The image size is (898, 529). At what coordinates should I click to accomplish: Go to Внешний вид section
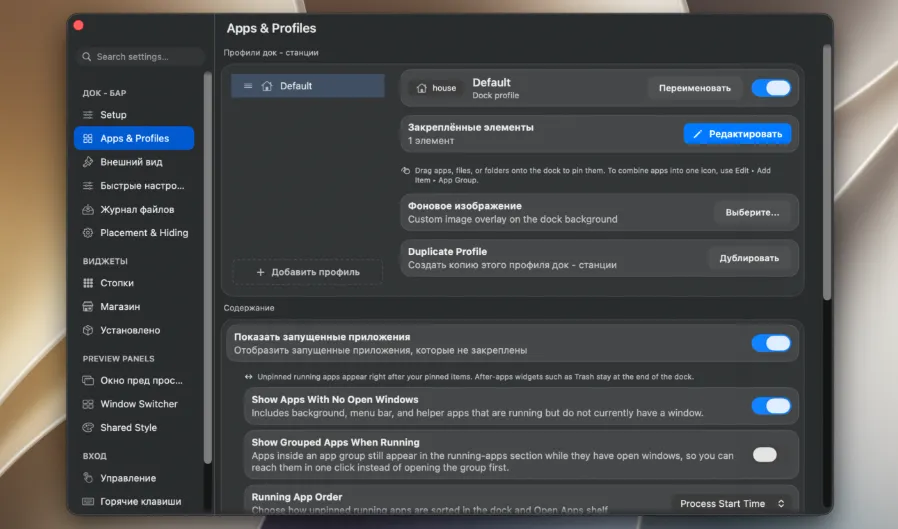[x=134, y=162]
